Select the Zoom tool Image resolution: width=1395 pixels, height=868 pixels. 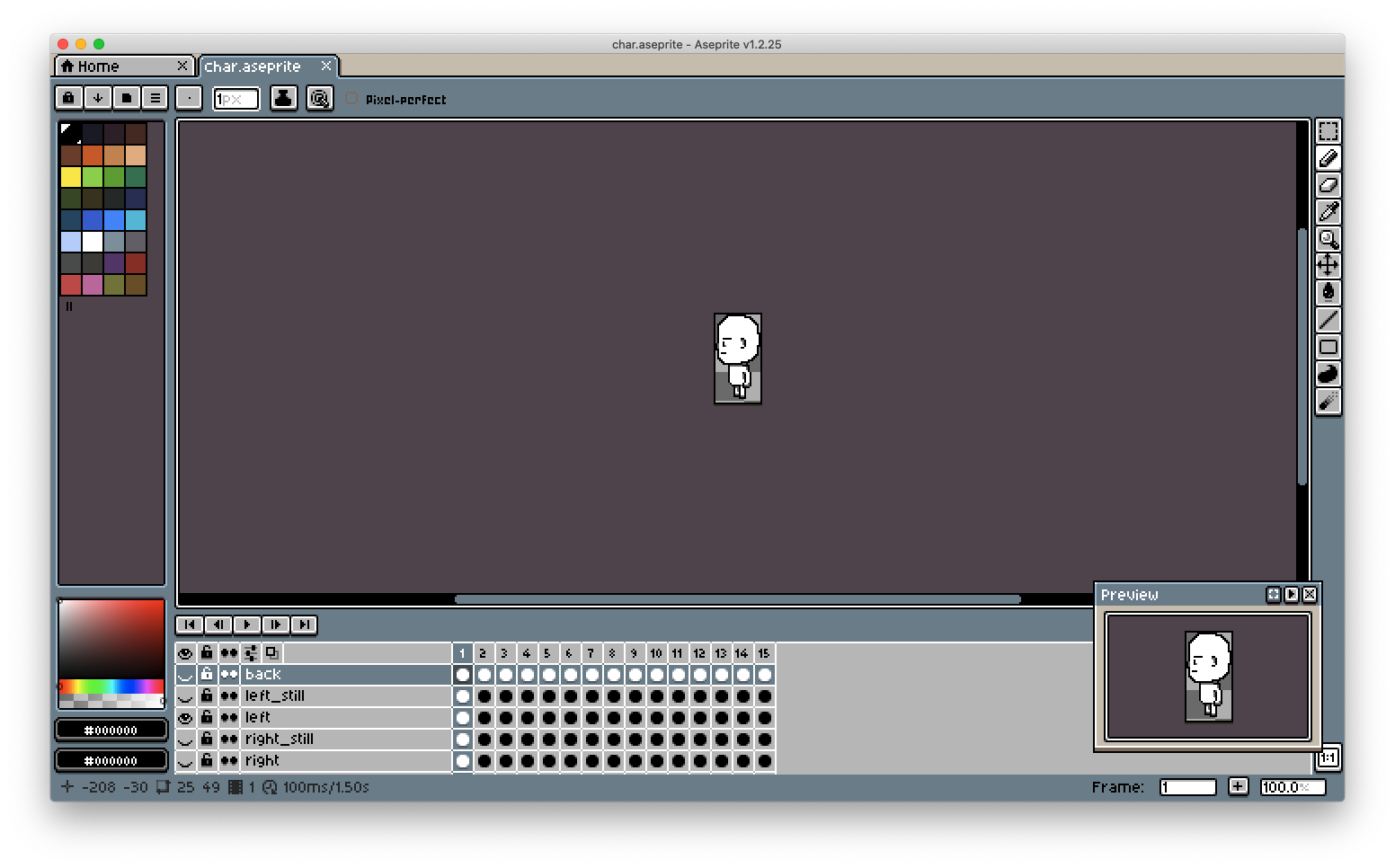pyautogui.click(x=1328, y=239)
